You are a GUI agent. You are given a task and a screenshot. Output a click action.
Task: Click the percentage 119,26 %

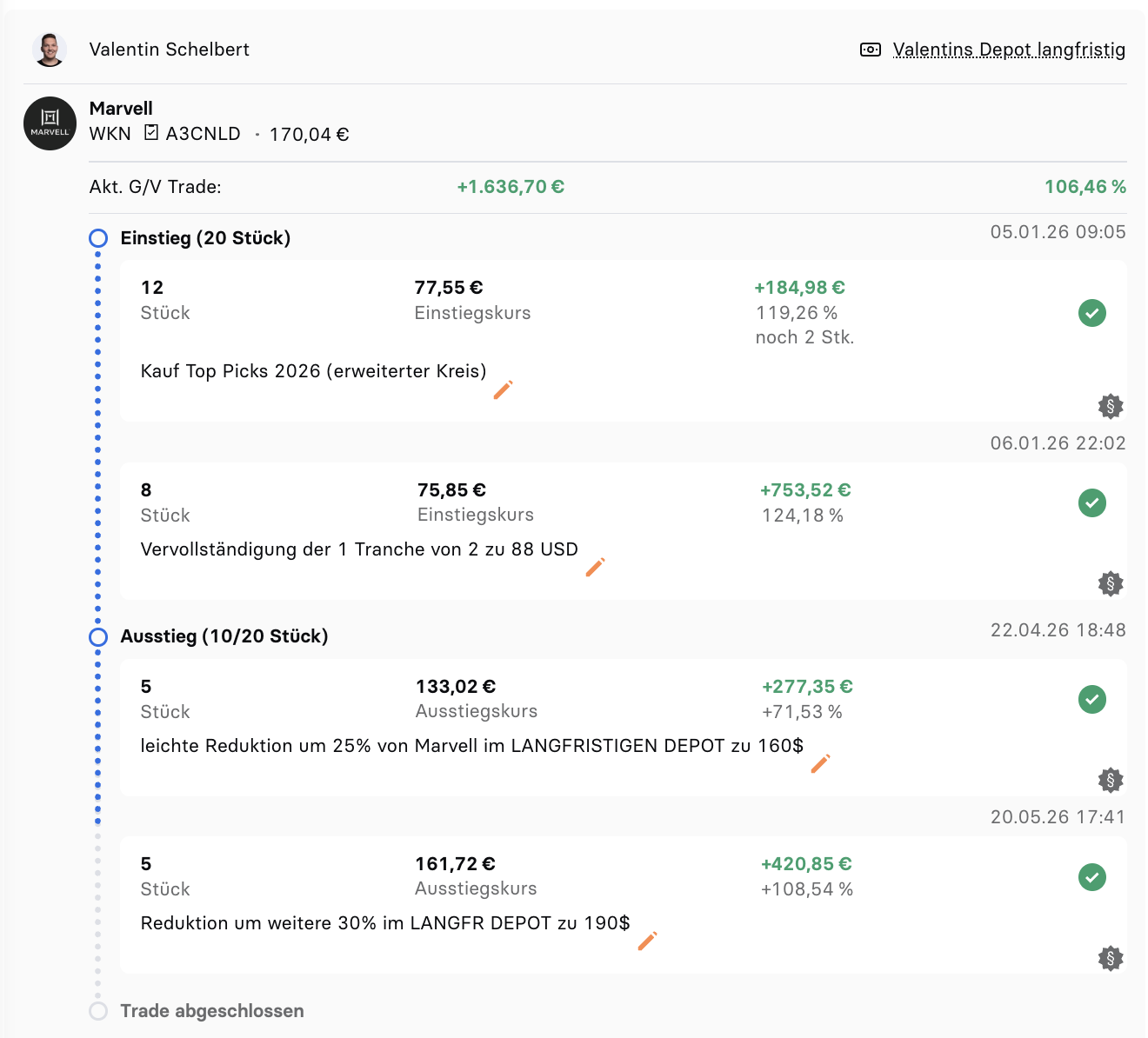(x=797, y=313)
